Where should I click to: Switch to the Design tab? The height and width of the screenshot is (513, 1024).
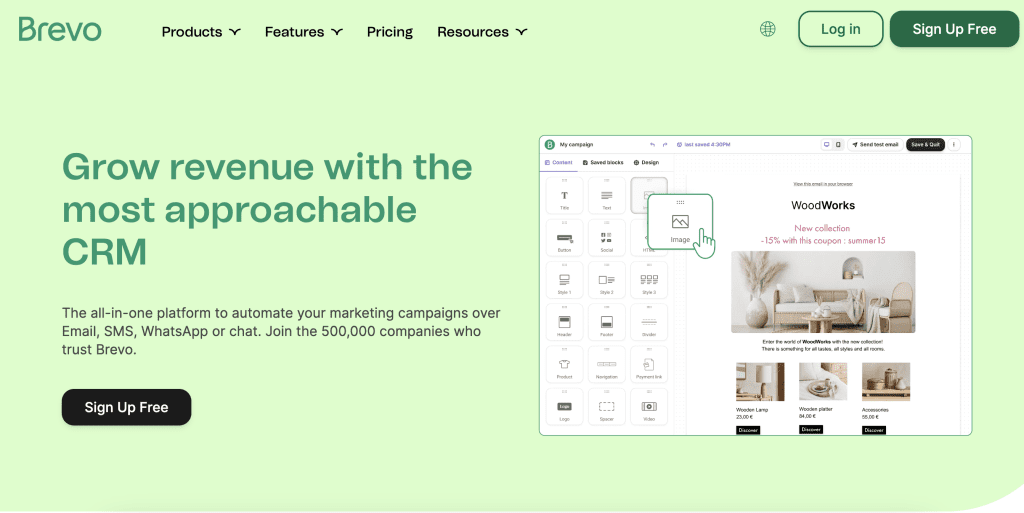[x=646, y=163]
